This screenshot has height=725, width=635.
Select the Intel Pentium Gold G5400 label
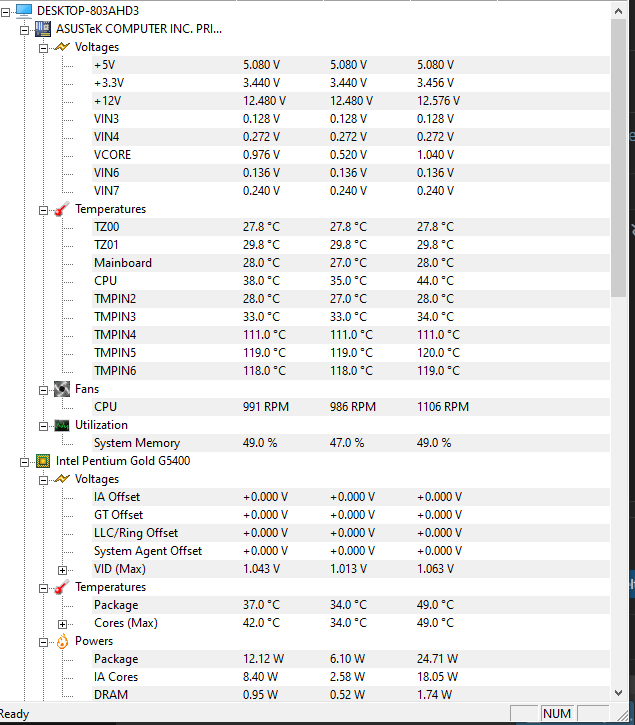[123, 461]
